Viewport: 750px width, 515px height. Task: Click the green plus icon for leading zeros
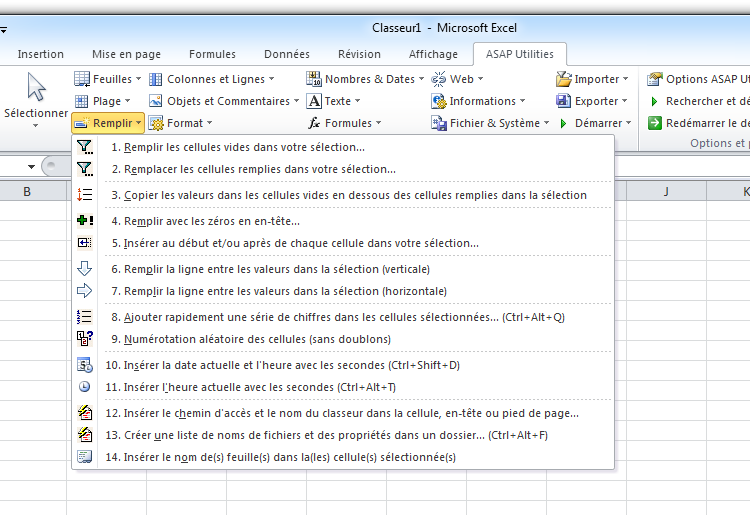[85, 220]
